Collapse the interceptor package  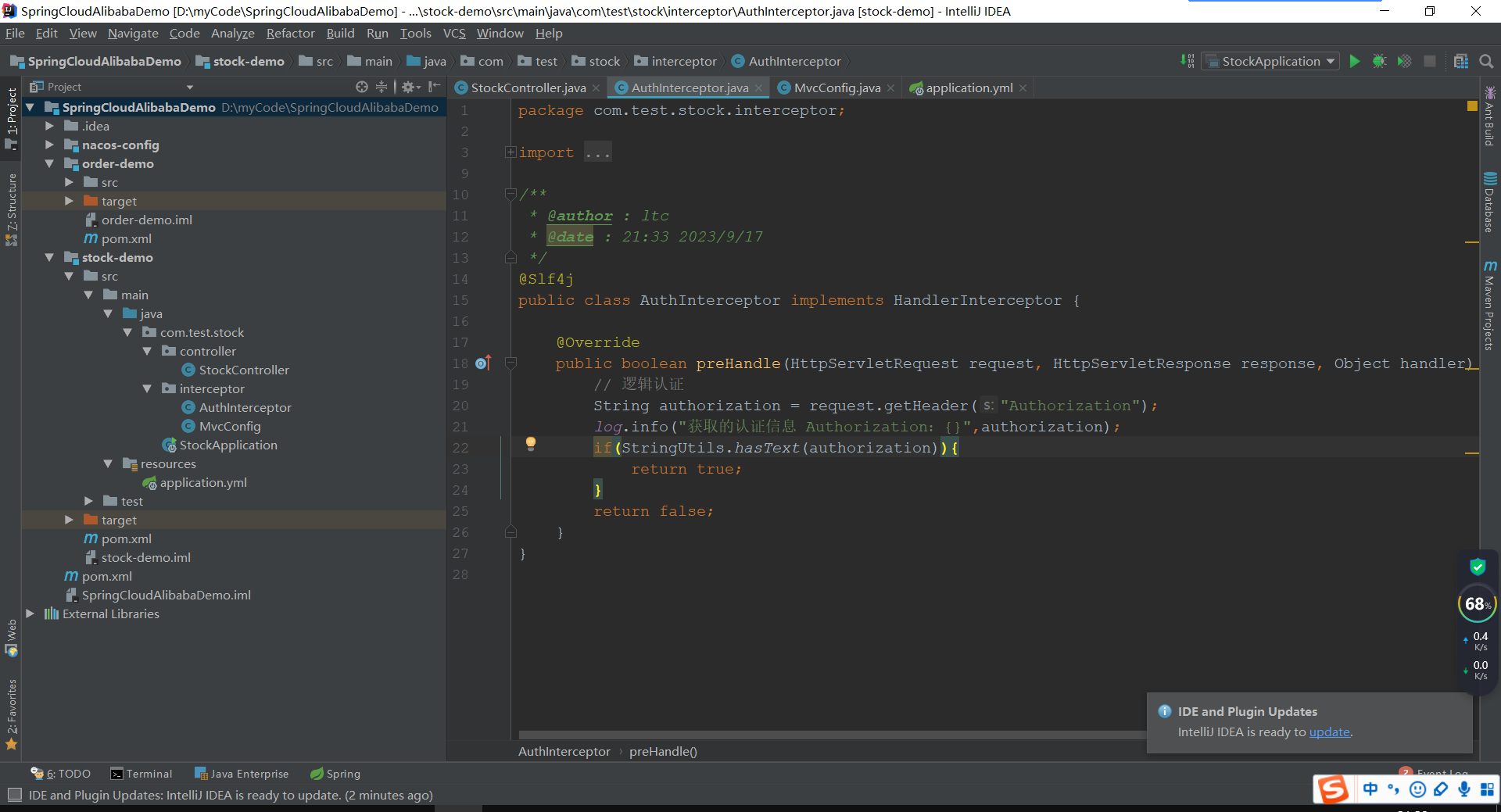(x=147, y=388)
